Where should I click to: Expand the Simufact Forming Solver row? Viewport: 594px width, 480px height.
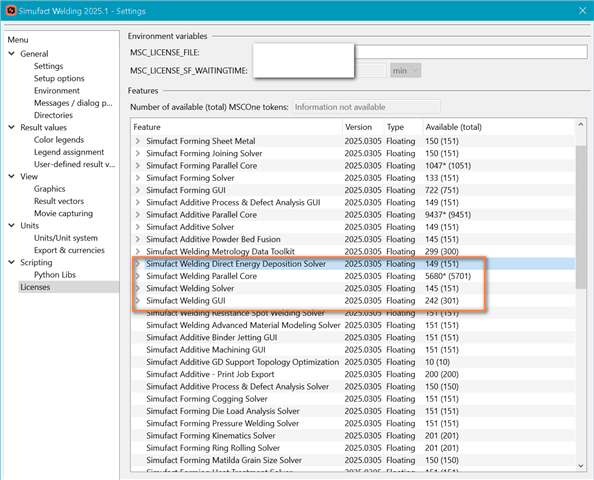138,178
